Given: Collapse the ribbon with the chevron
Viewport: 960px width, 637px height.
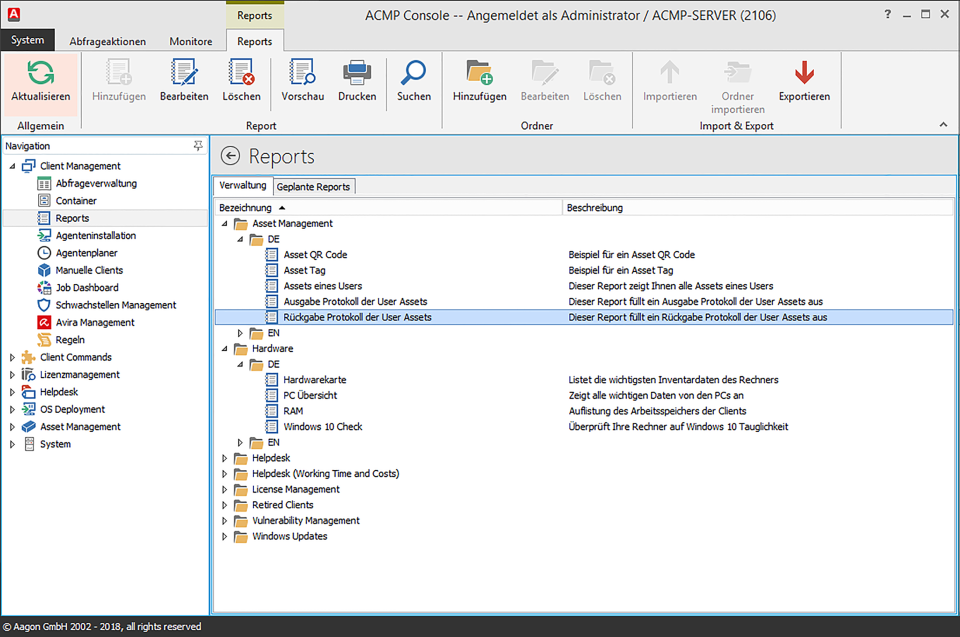Looking at the screenshot, I should [942, 125].
